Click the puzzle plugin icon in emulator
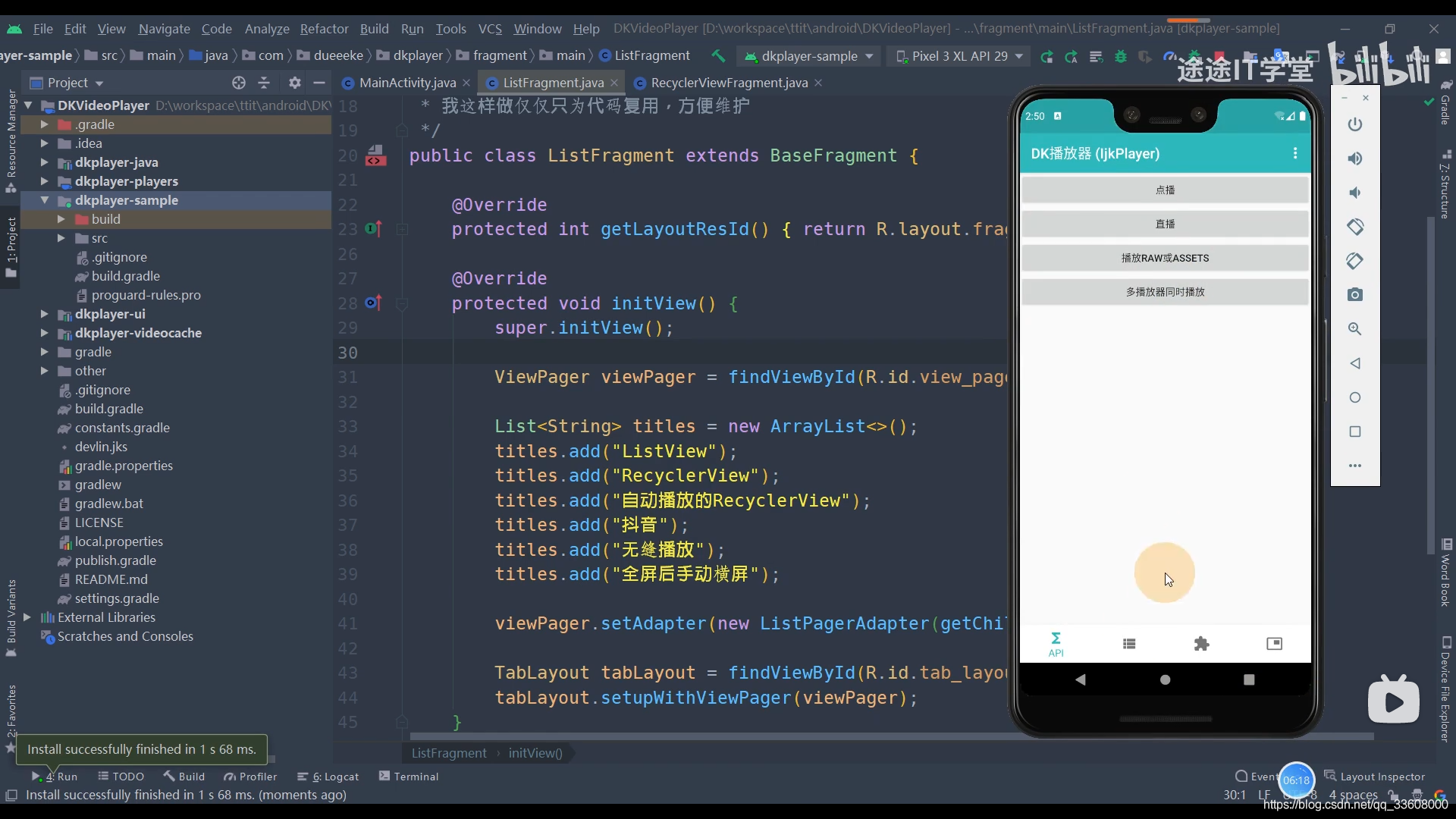Screen dimensions: 1456x819 pyautogui.click(x=1202, y=644)
